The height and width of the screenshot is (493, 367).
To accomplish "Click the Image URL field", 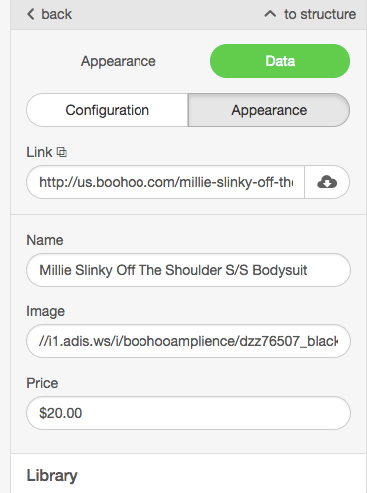I will coord(188,341).
